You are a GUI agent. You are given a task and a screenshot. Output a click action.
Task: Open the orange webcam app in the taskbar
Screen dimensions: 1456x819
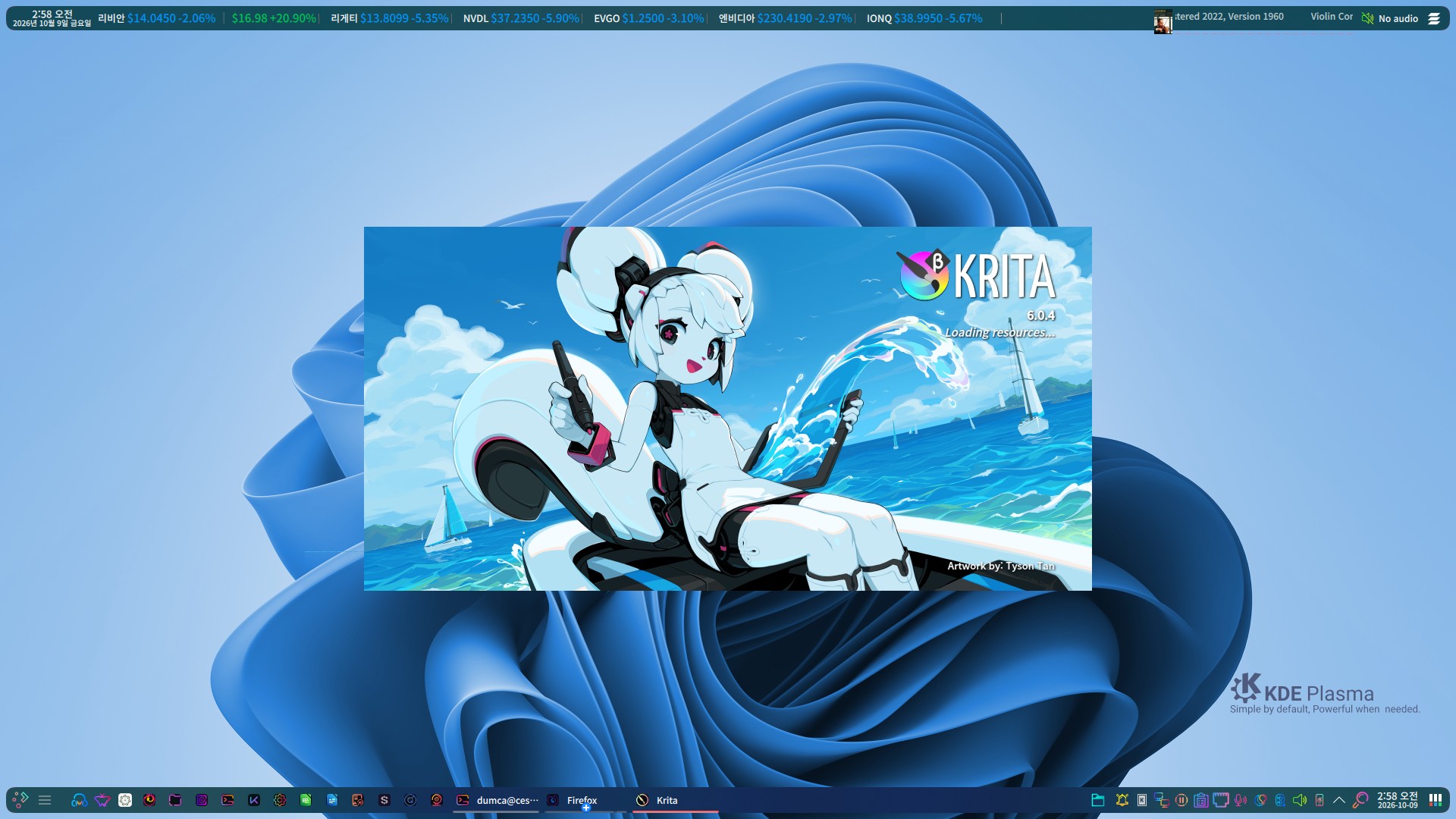click(x=437, y=800)
